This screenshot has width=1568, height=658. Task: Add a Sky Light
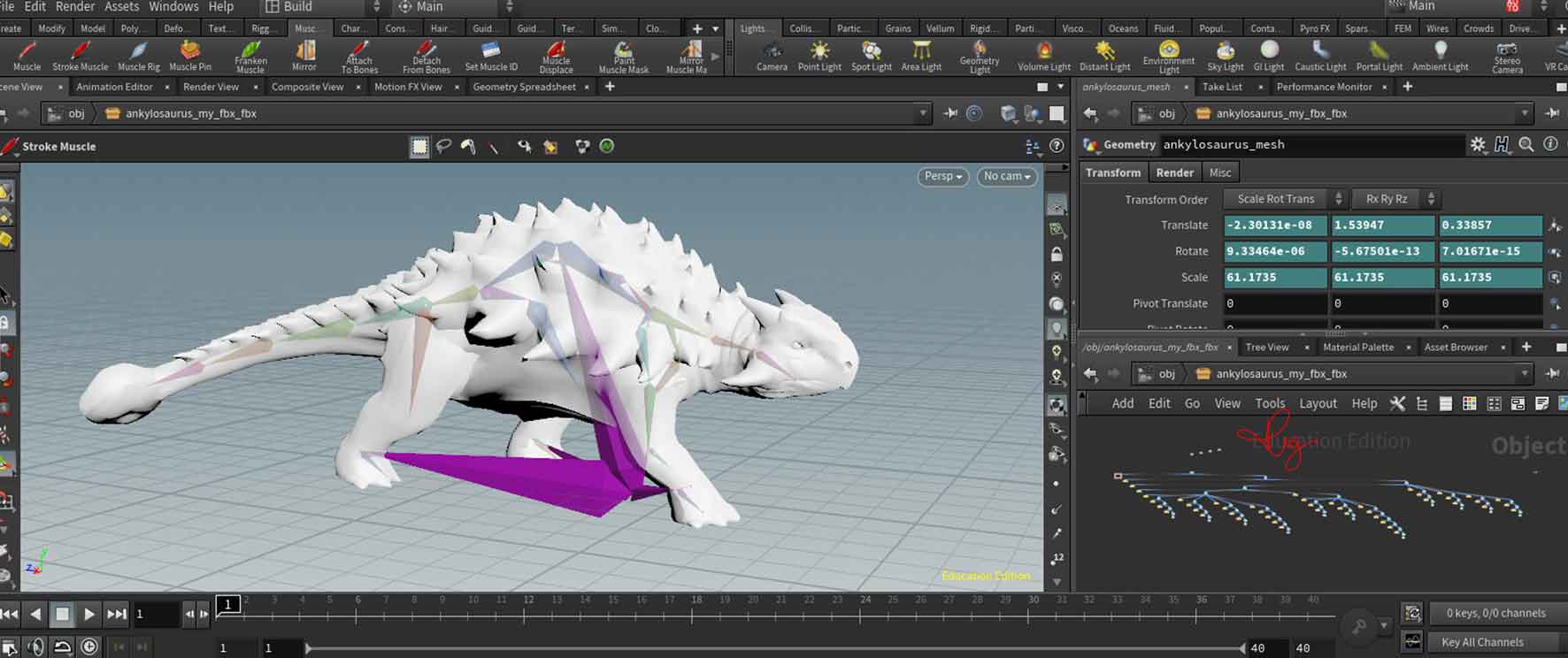[x=1226, y=57]
